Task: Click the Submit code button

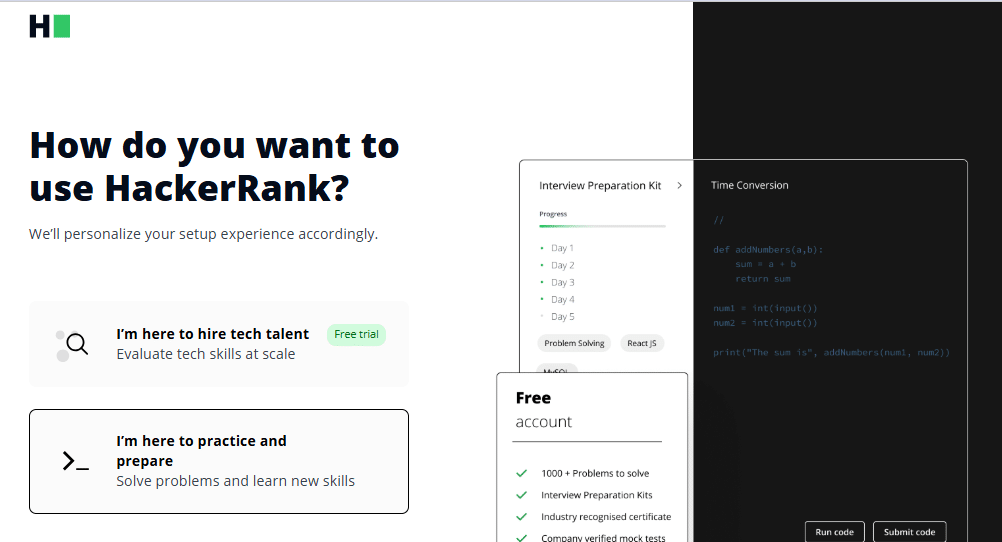Action: 909,532
